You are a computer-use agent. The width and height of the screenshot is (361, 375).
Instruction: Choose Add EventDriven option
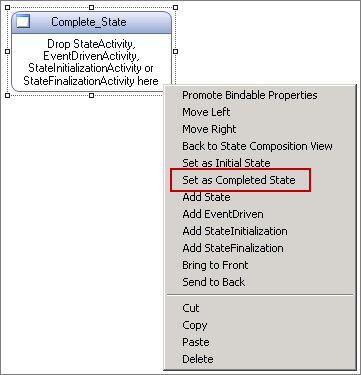point(223,214)
